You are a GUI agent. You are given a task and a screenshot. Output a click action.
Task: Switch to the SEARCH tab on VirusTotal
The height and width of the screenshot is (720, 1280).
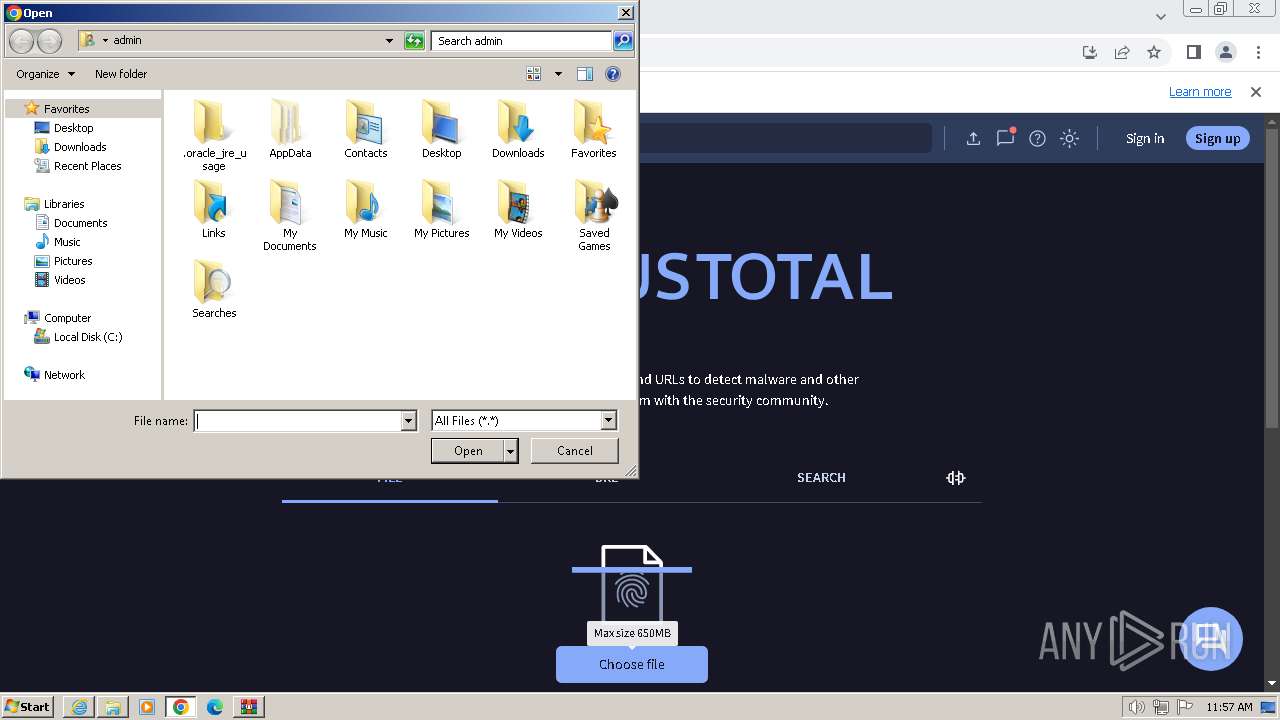pyautogui.click(x=821, y=478)
